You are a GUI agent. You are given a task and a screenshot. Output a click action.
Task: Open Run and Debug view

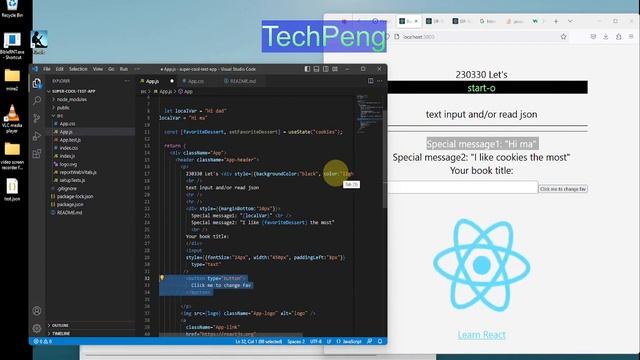coord(37,136)
